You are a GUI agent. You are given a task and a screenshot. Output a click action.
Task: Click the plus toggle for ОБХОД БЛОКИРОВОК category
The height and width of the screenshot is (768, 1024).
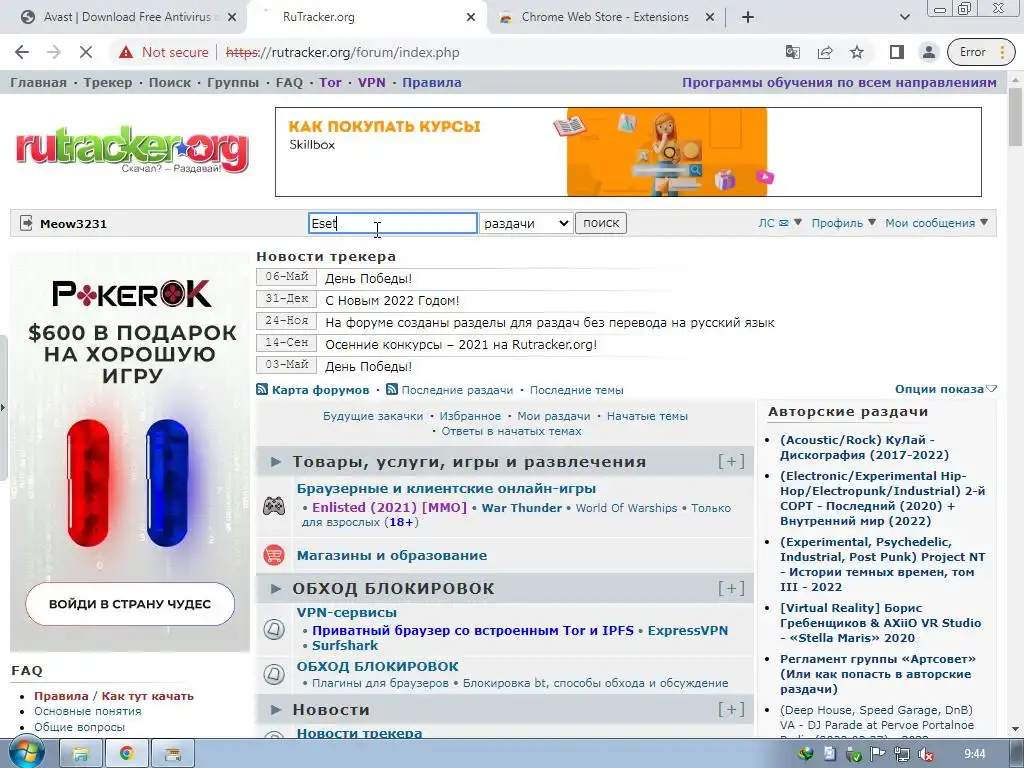tap(731, 588)
